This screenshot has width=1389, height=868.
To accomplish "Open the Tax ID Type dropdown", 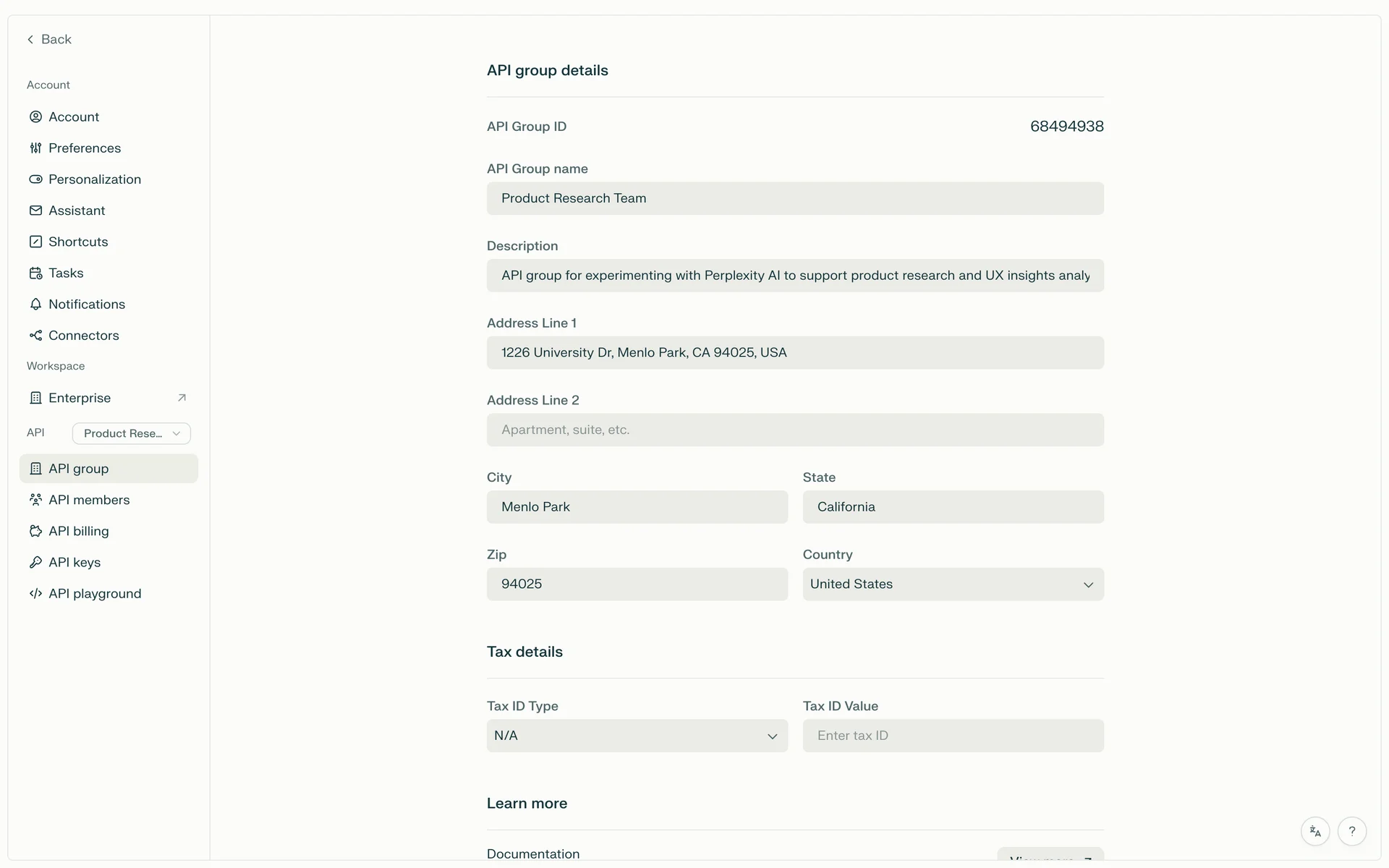I will (x=637, y=736).
